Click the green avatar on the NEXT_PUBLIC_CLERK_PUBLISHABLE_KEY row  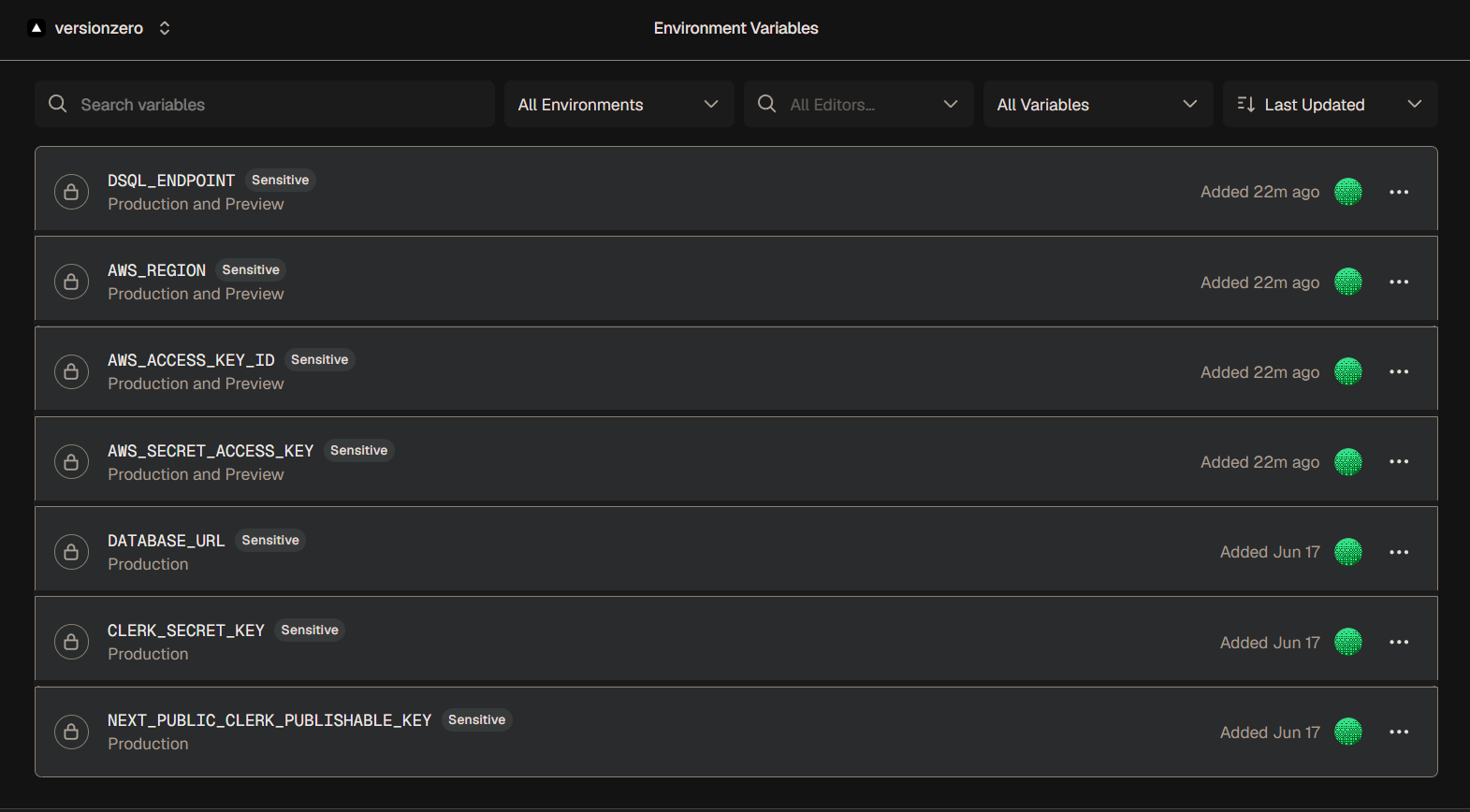point(1348,732)
